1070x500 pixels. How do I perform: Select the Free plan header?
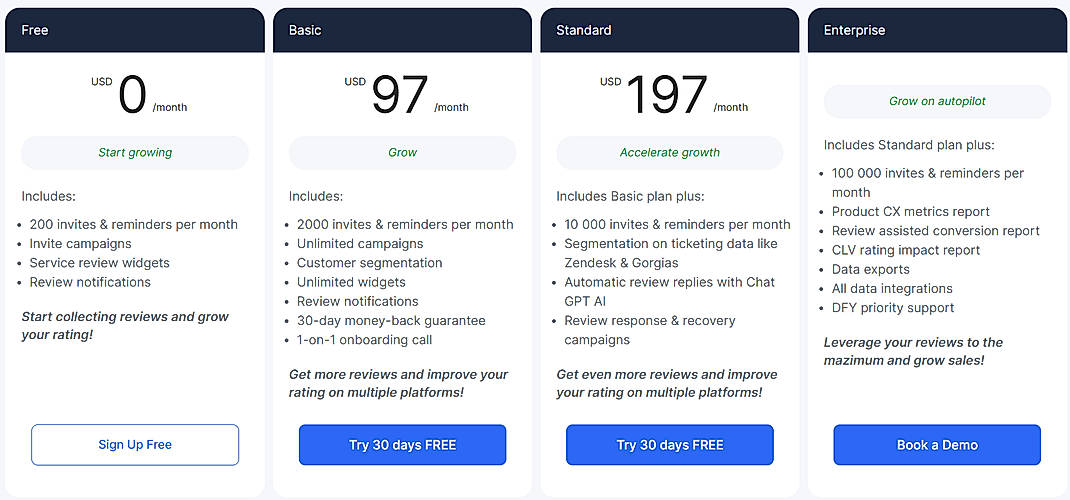tap(135, 30)
